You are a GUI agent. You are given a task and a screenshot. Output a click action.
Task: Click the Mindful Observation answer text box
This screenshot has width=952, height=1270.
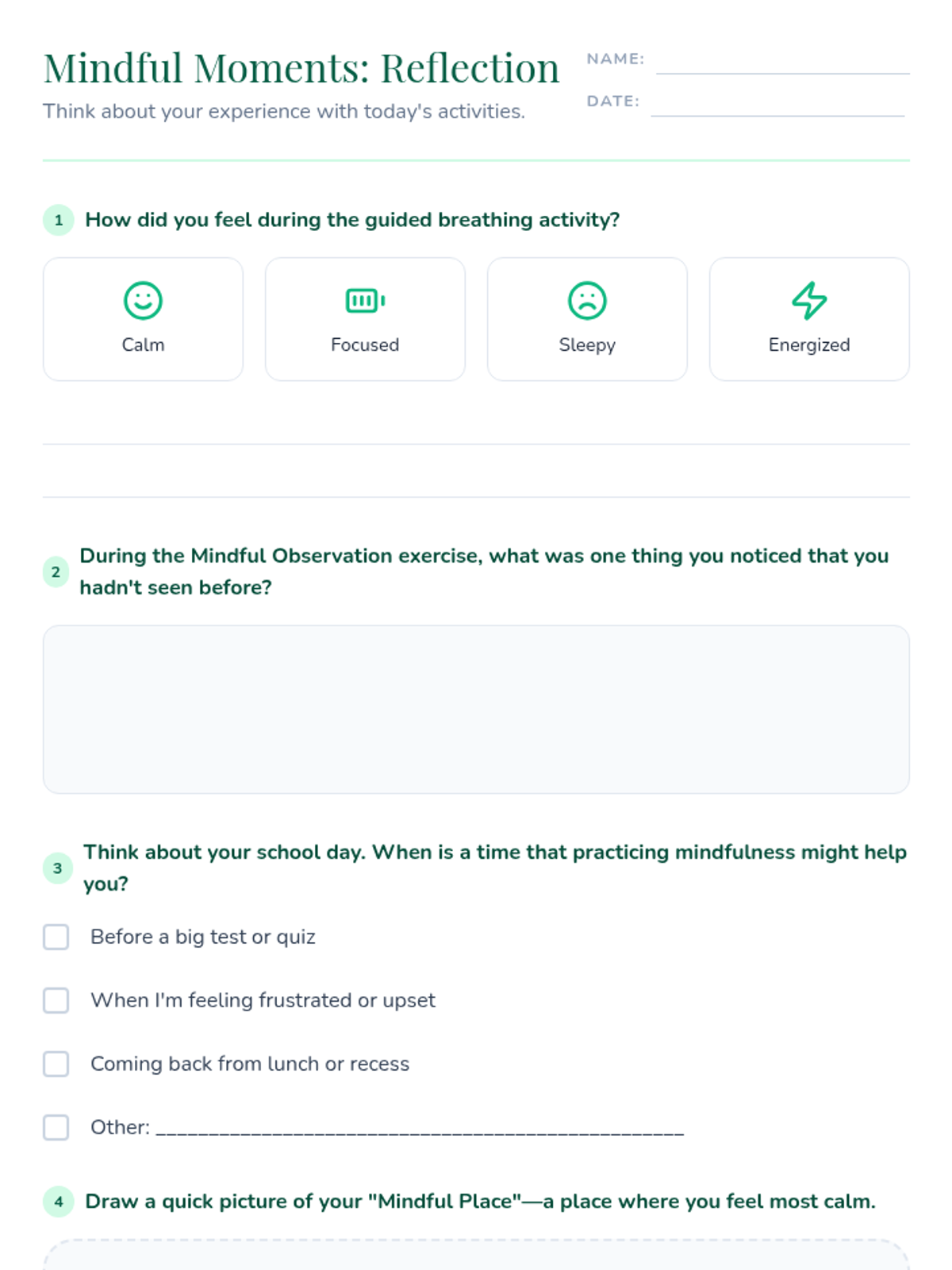point(476,710)
